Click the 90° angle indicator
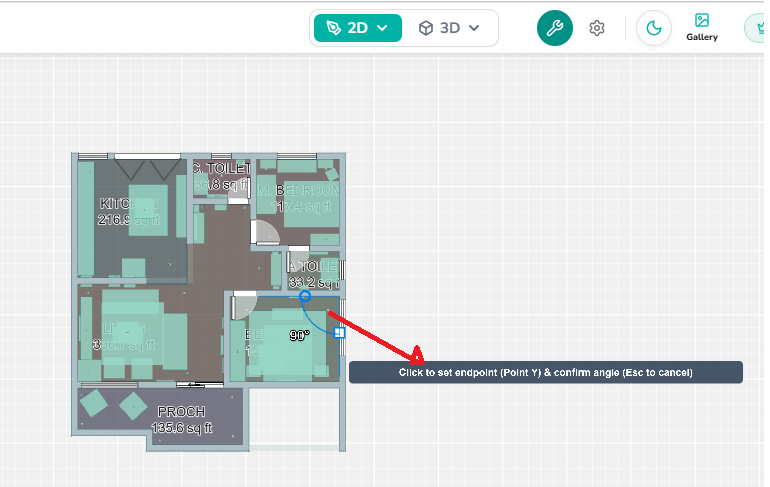Screen dimensions: 770x487 click(299, 335)
